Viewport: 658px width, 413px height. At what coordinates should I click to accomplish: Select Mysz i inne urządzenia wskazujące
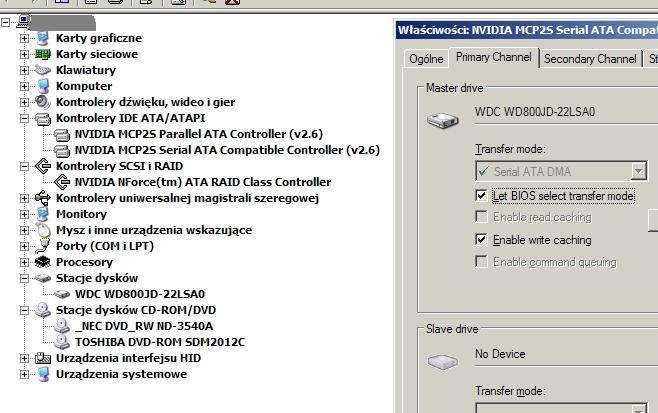coord(154,230)
